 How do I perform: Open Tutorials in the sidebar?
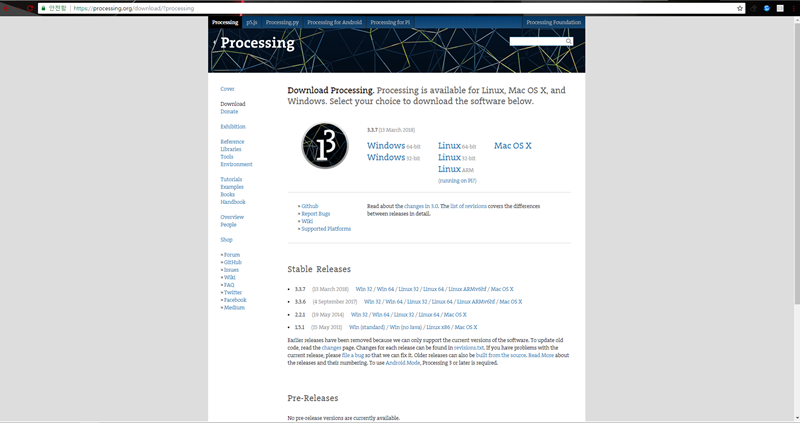point(231,179)
